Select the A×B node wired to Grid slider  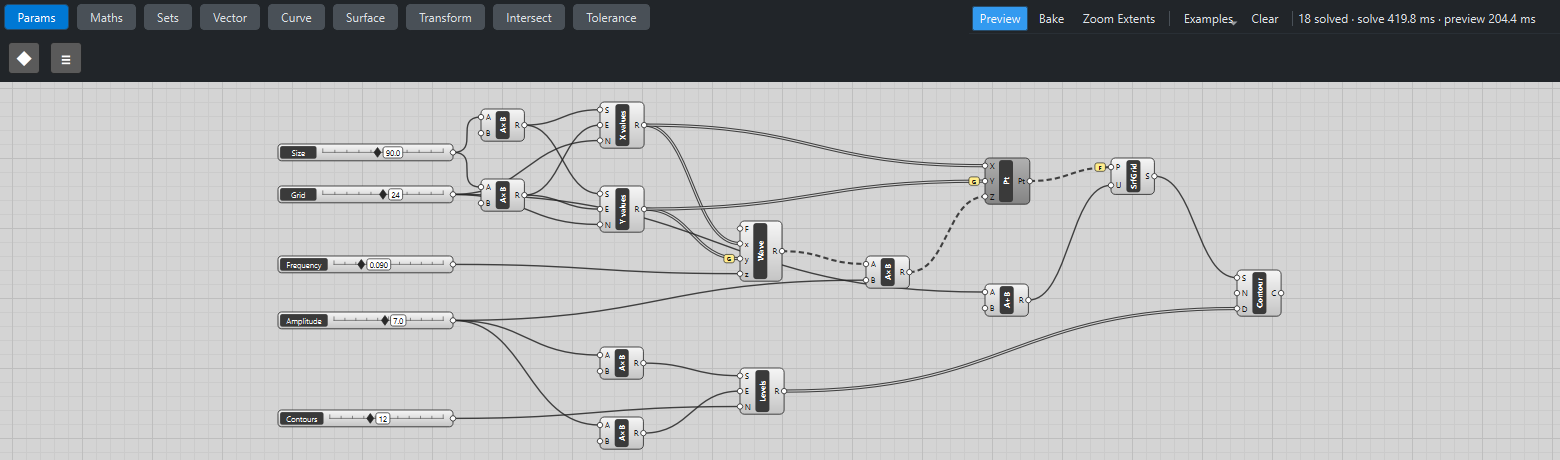(503, 195)
